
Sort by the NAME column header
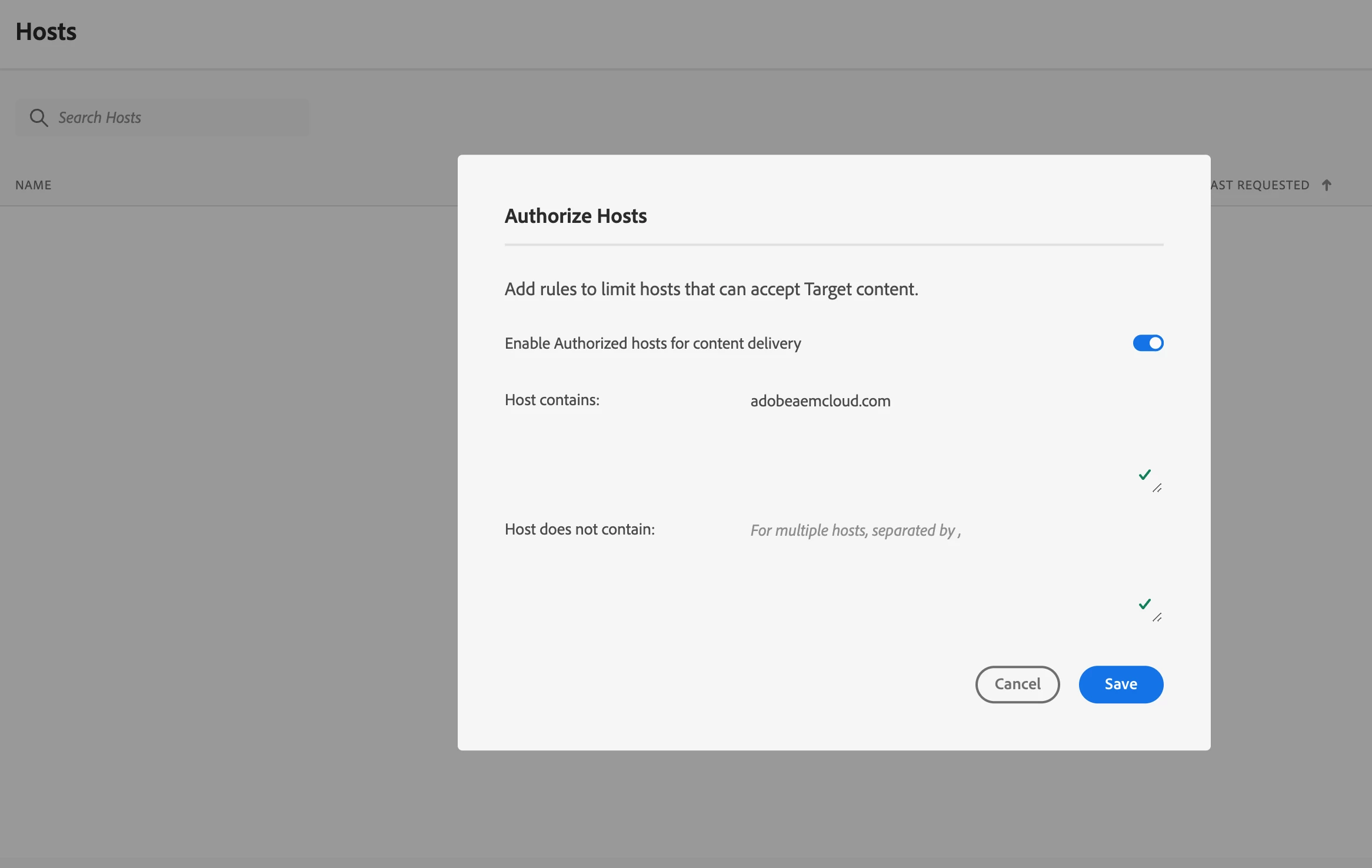point(34,185)
